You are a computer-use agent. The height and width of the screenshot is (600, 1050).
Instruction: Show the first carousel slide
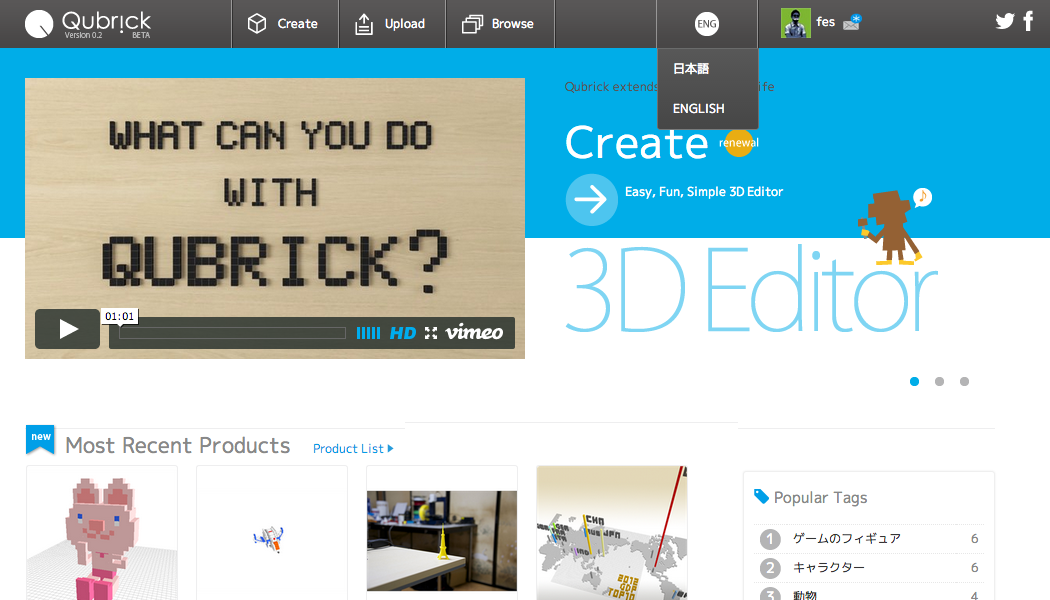pos(915,382)
